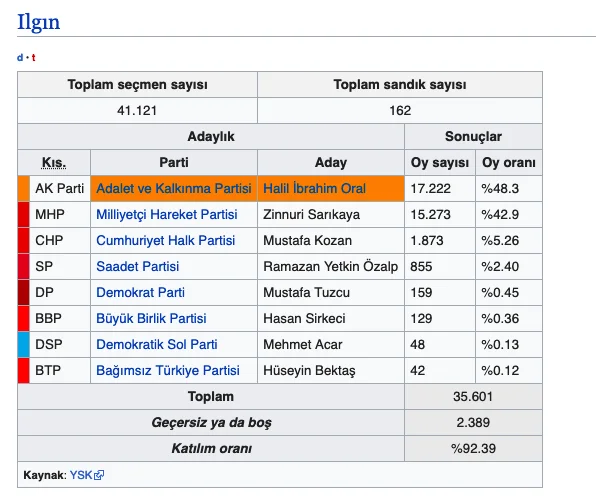Click the Ilgın section heading
The height and width of the screenshot is (498, 596).
coord(38,22)
